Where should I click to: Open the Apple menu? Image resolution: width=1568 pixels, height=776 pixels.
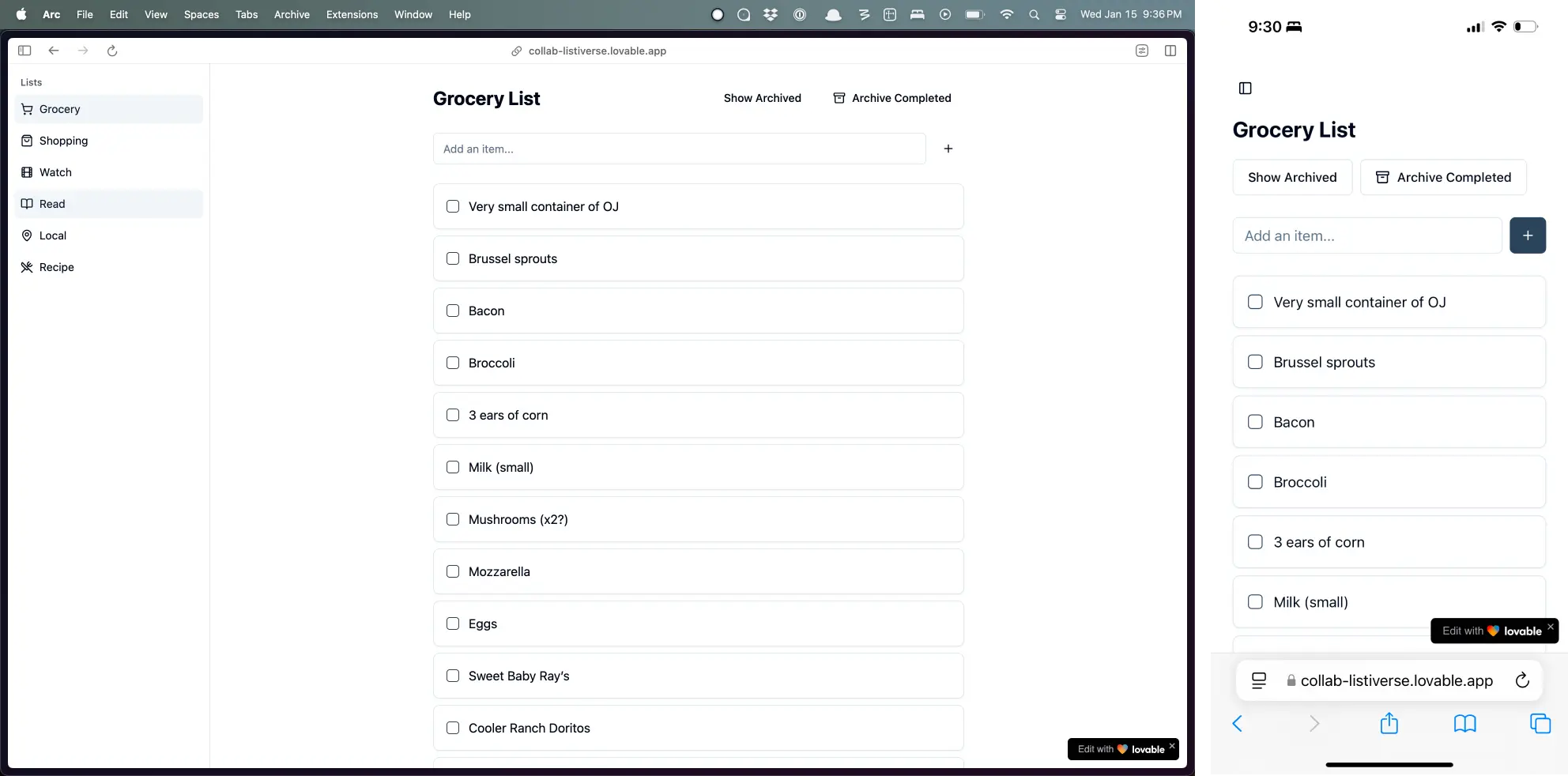coord(21,14)
